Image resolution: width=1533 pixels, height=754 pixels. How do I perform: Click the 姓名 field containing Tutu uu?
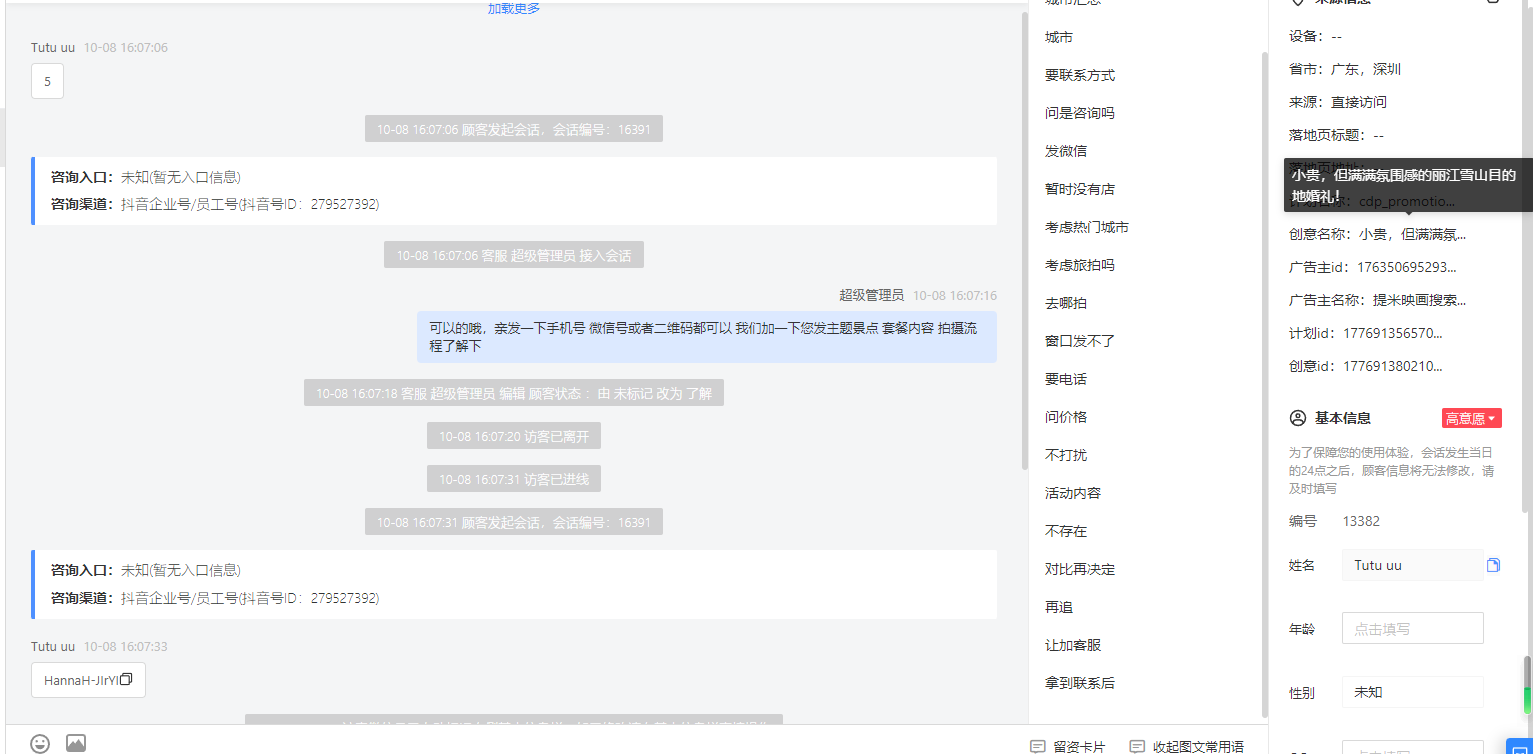(x=1412, y=565)
